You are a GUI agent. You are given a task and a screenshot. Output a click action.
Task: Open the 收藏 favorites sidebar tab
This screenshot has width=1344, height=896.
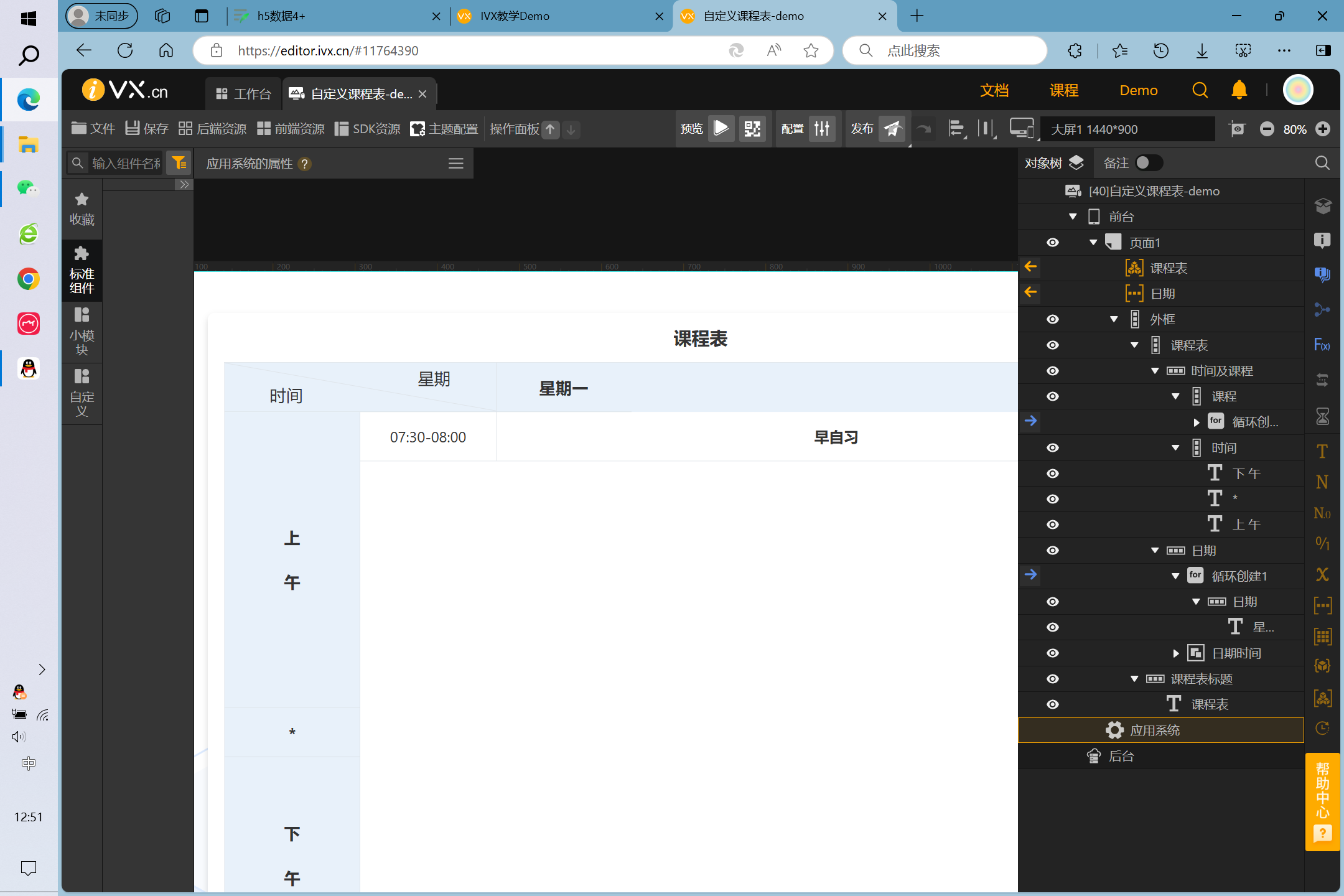tap(82, 209)
